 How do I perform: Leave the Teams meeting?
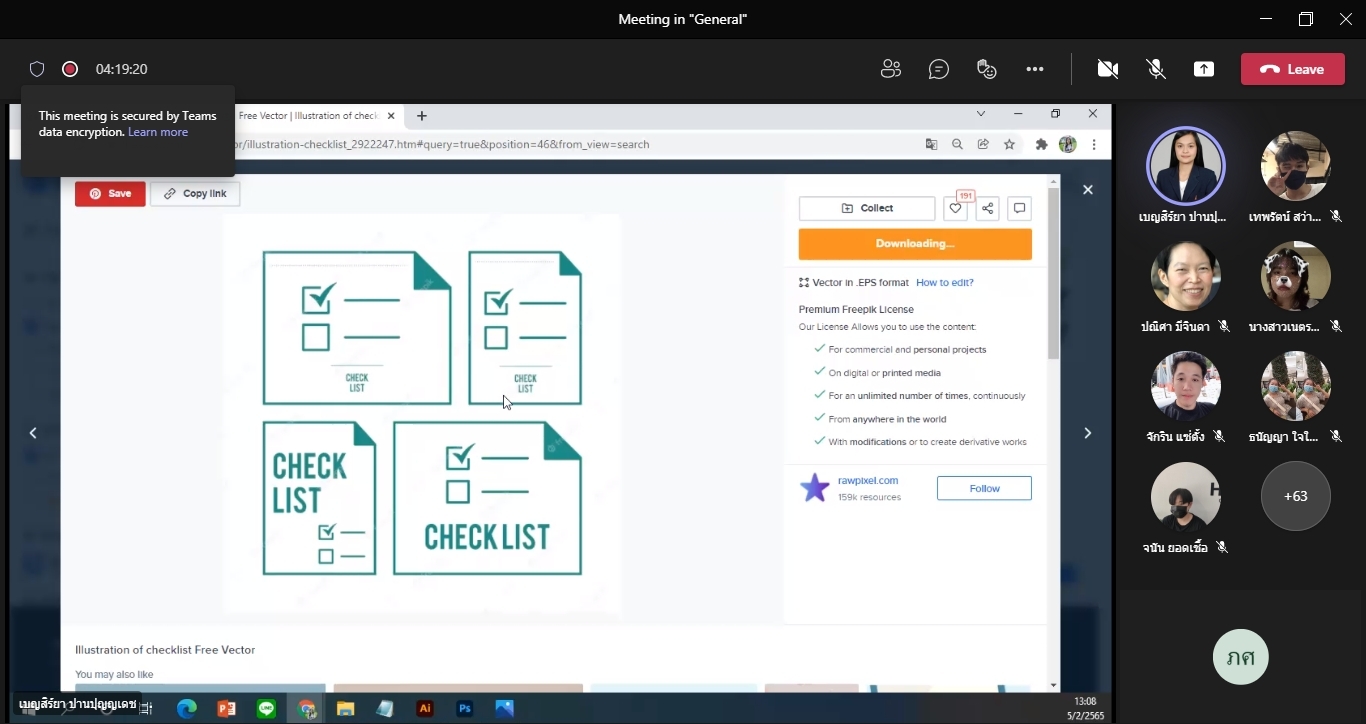point(1292,69)
